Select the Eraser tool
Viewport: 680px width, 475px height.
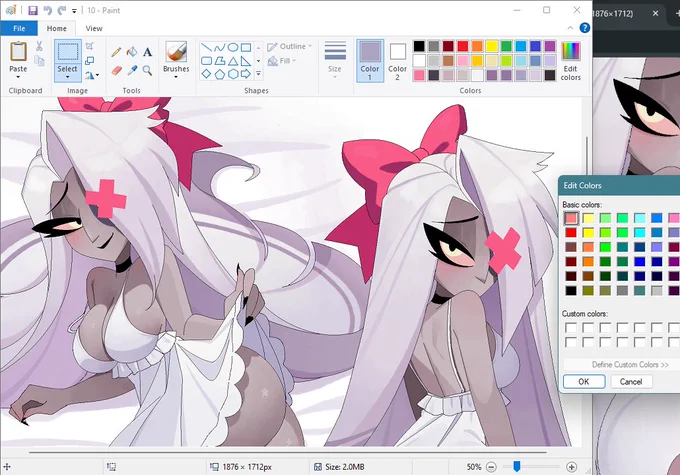(x=116, y=70)
